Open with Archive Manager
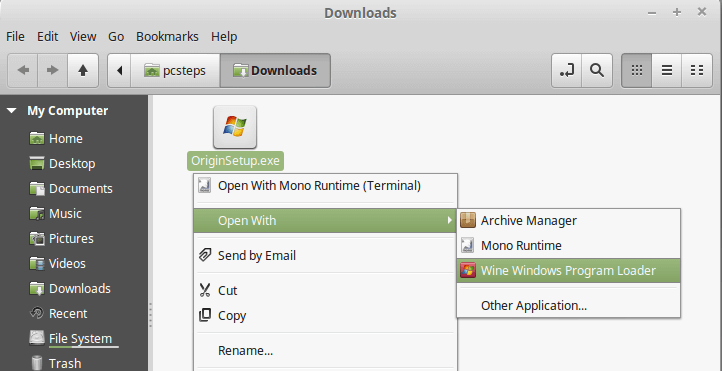 point(569,220)
